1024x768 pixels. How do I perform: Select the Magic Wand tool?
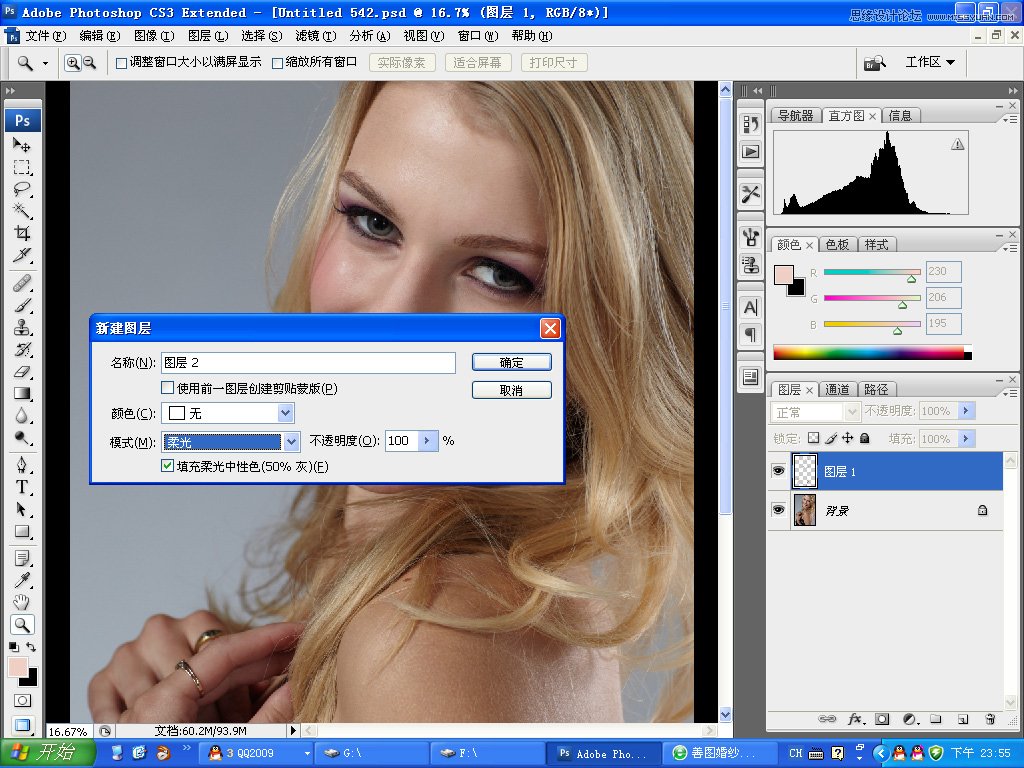22,210
